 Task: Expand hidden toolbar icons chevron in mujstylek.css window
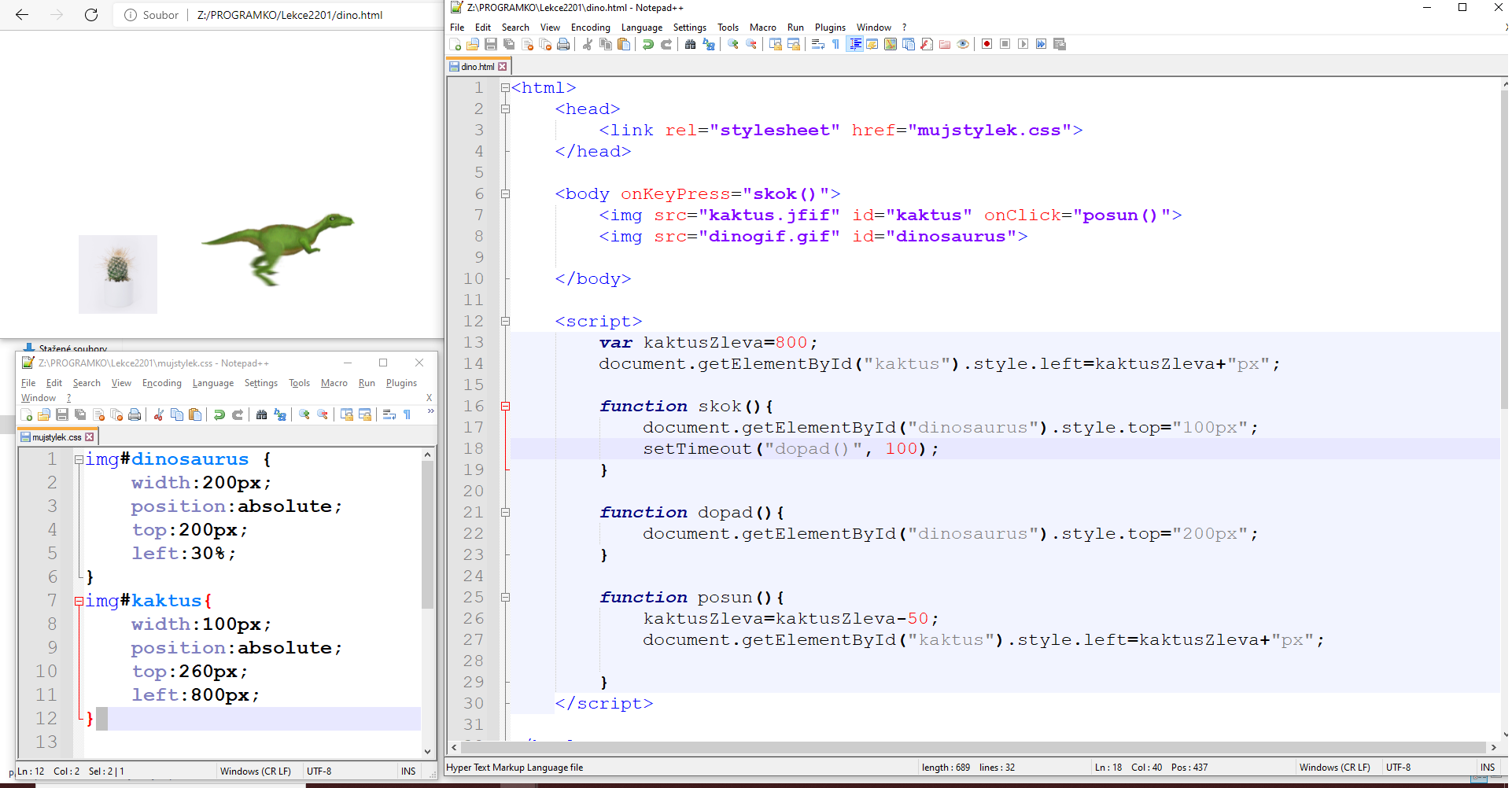click(430, 411)
